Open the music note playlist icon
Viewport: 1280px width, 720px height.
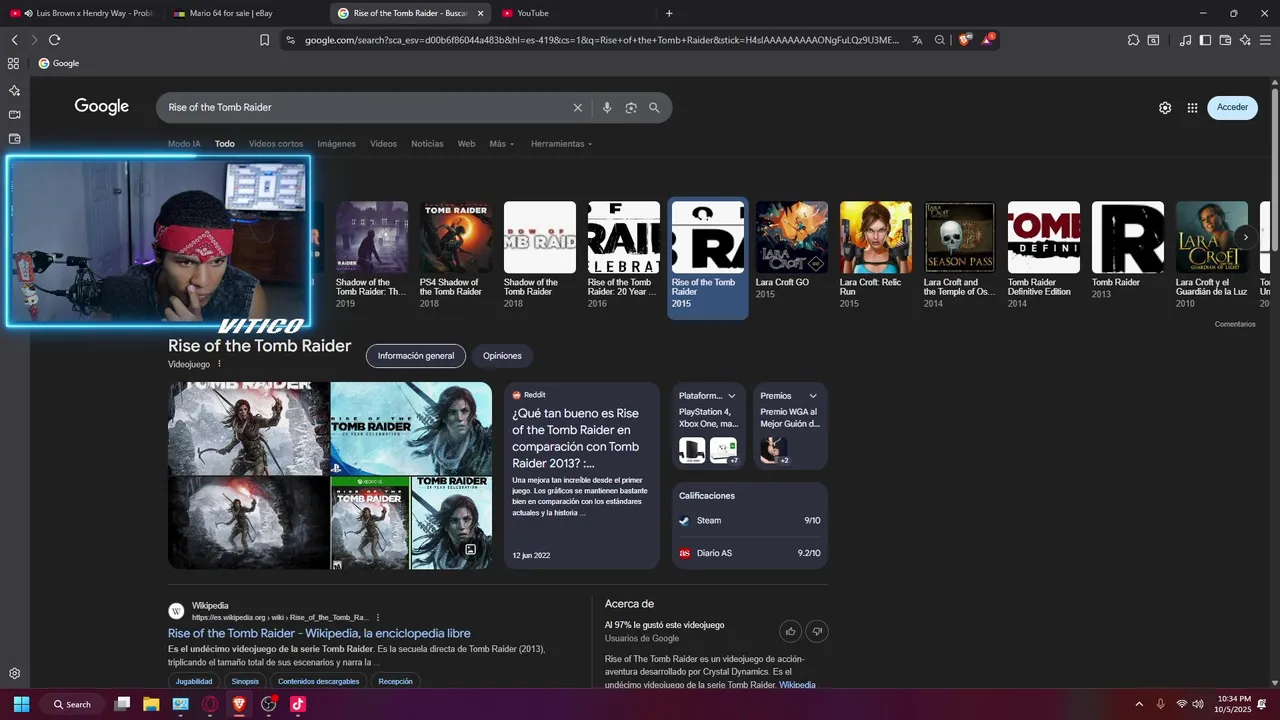(1185, 40)
